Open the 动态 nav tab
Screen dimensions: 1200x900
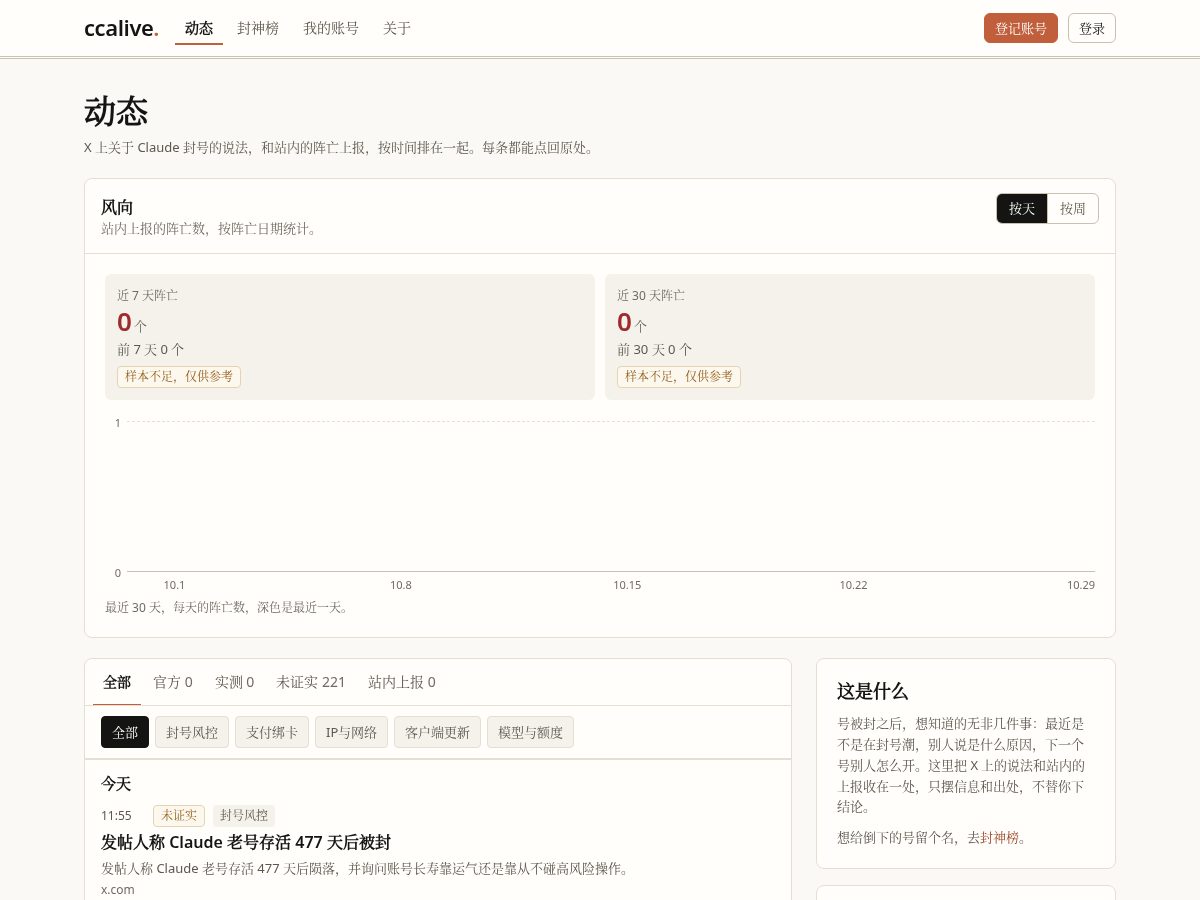pos(199,28)
